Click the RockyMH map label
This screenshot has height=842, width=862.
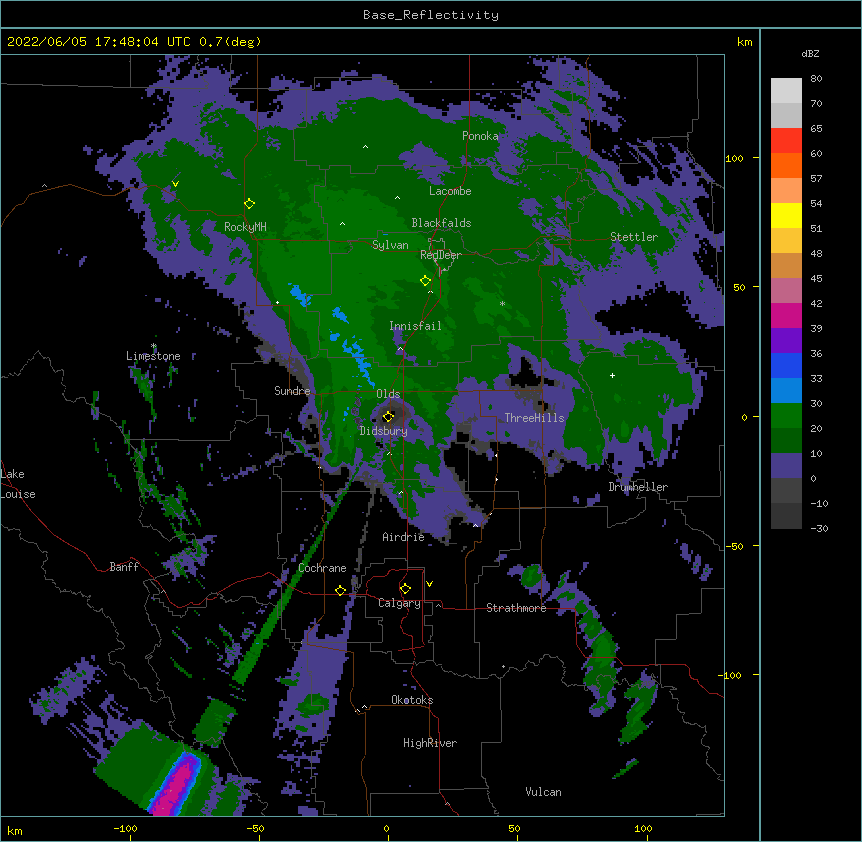[245, 227]
